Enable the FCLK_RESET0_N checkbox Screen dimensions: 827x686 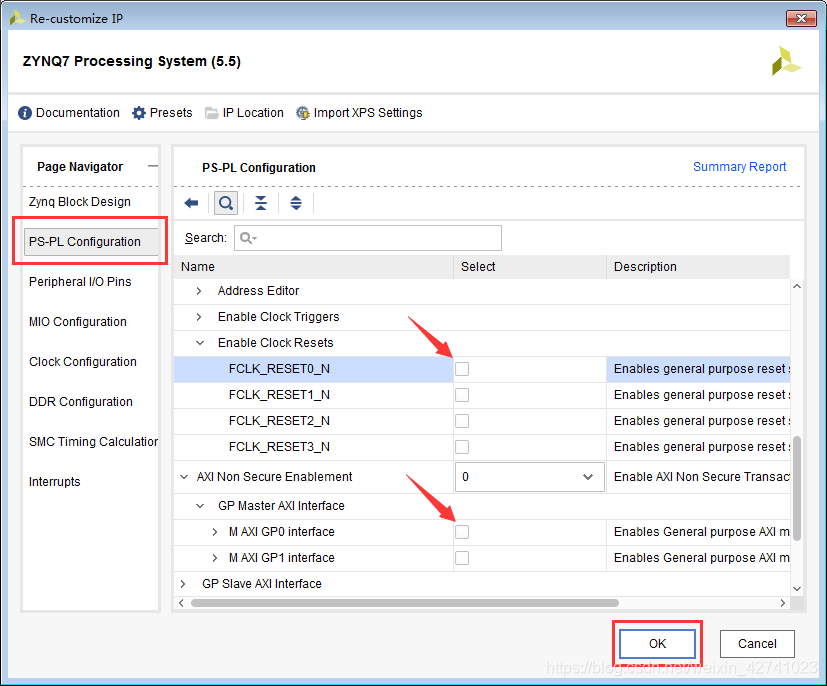point(462,369)
